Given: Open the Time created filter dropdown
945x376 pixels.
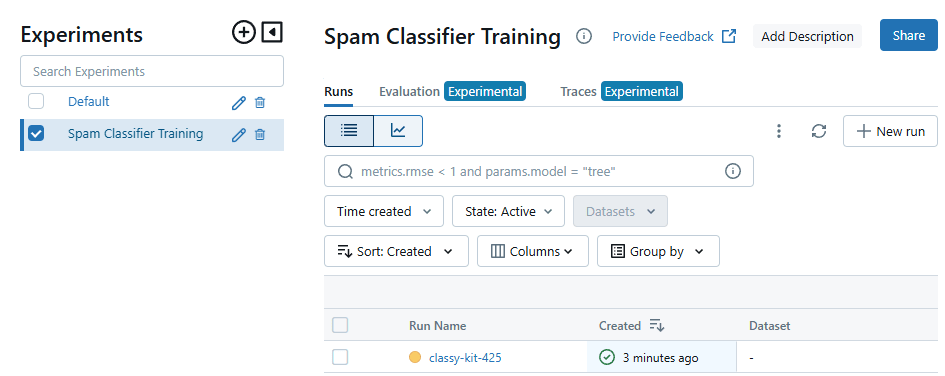Looking at the screenshot, I should click(384, 212).
